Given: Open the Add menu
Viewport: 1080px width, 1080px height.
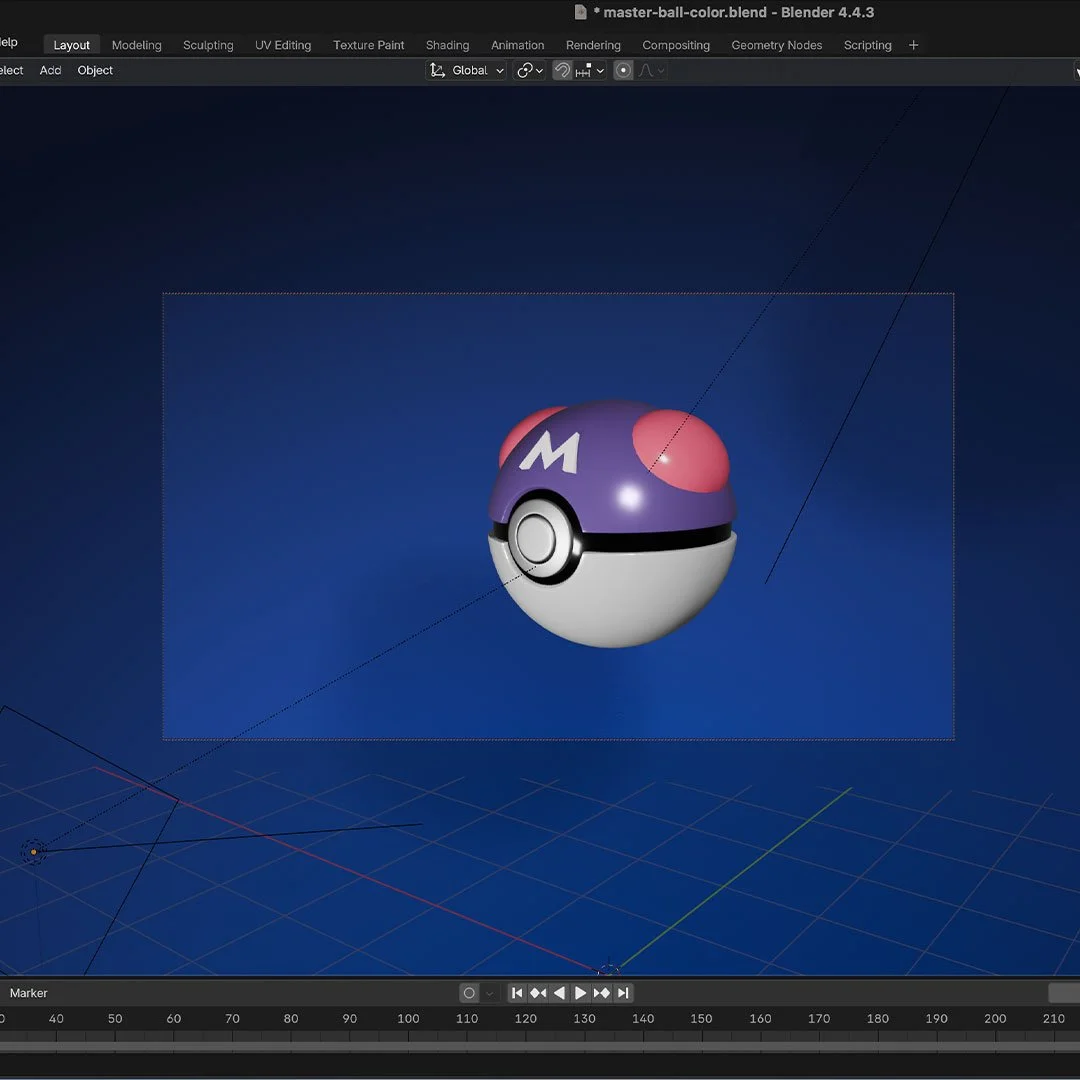Looking at the screenshot, I should tap(50, 71).
